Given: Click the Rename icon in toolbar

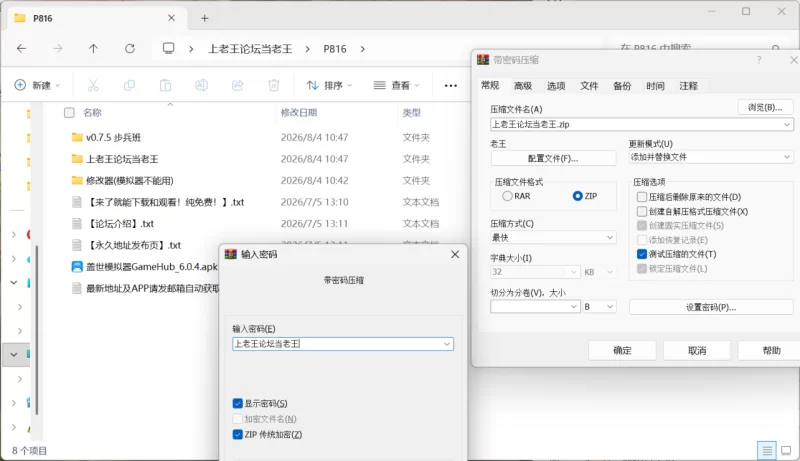Looking at the screenshot, I should (202, 85).
